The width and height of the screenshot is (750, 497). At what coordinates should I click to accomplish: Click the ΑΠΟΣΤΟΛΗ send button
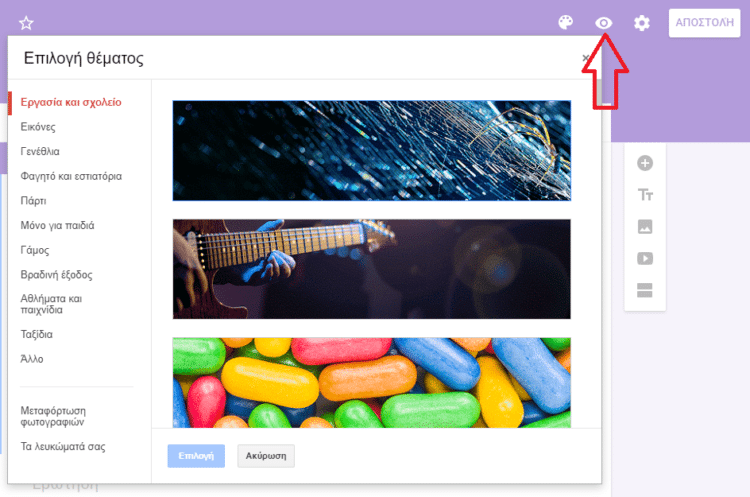coord(704,22)
